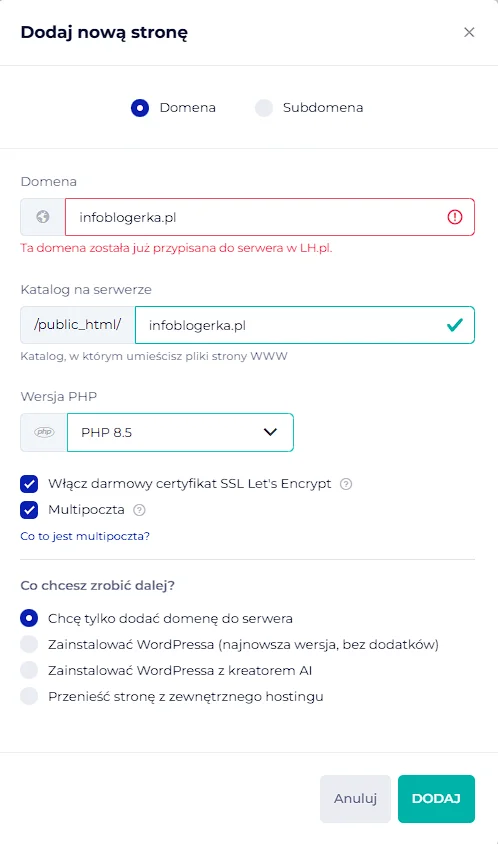
Task: Open help icon next to Multipoczta
Action: (139, 510)
